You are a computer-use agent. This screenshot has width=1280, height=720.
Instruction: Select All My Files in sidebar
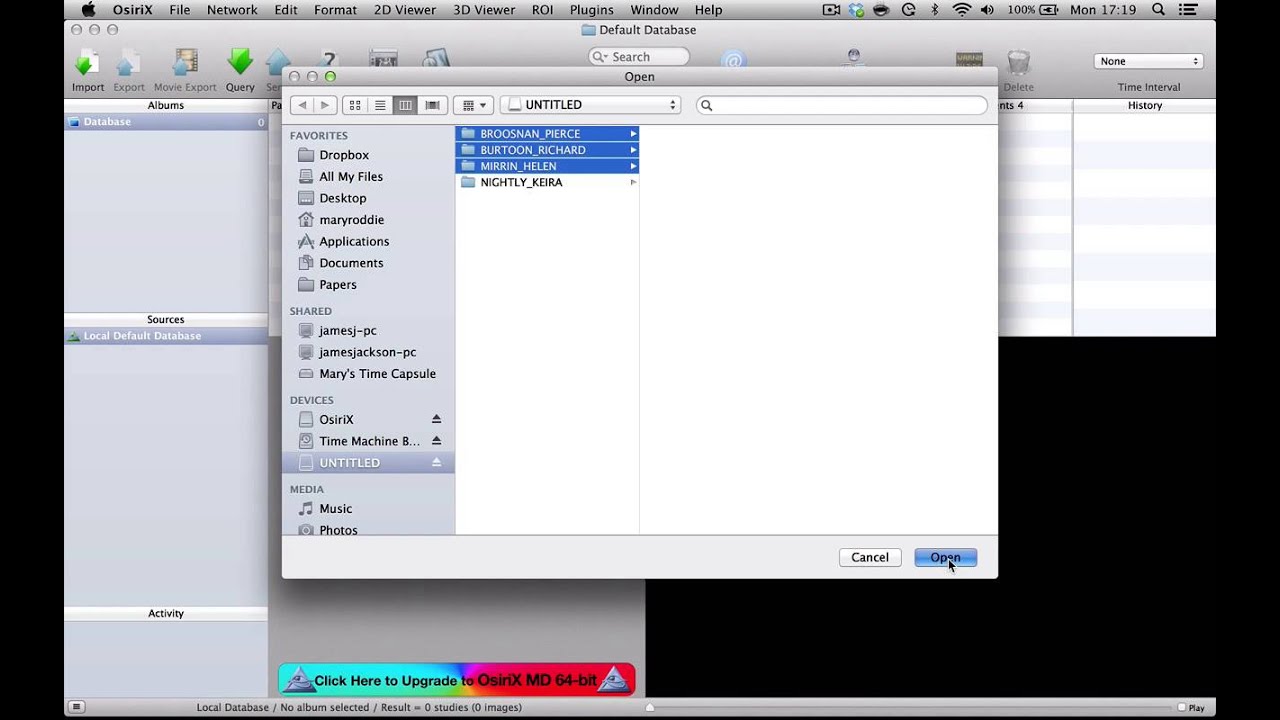351,177
